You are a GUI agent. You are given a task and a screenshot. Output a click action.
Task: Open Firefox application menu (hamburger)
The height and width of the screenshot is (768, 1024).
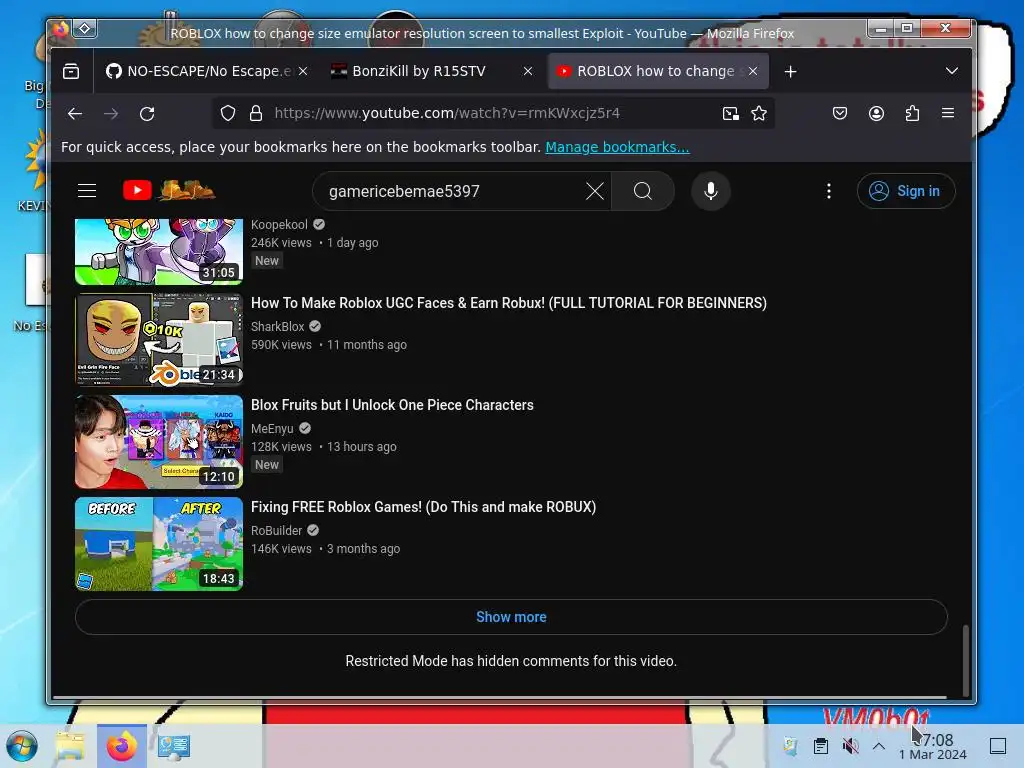pos(948,113)
